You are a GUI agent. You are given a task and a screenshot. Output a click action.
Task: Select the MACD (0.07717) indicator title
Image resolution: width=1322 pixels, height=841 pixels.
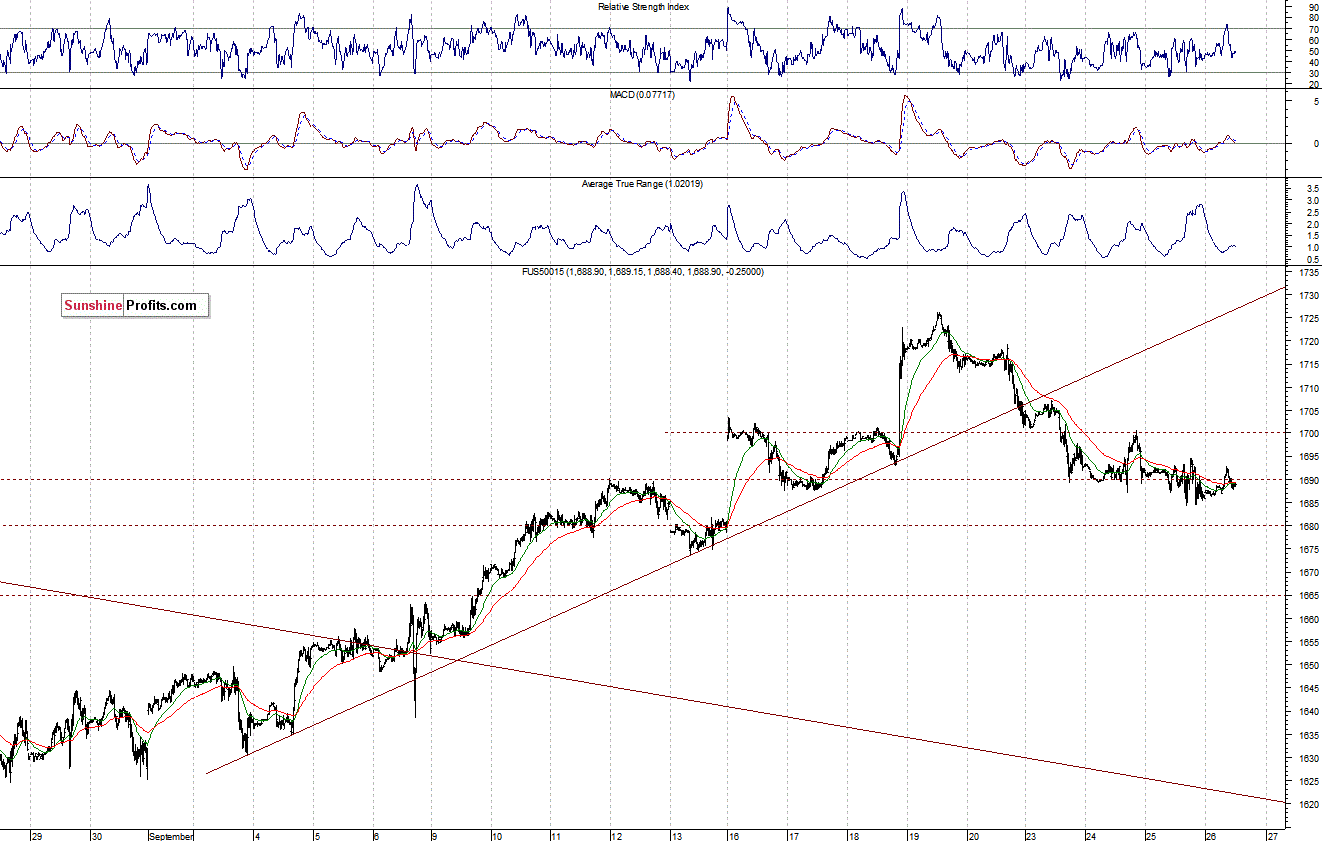tap(644, 94)
